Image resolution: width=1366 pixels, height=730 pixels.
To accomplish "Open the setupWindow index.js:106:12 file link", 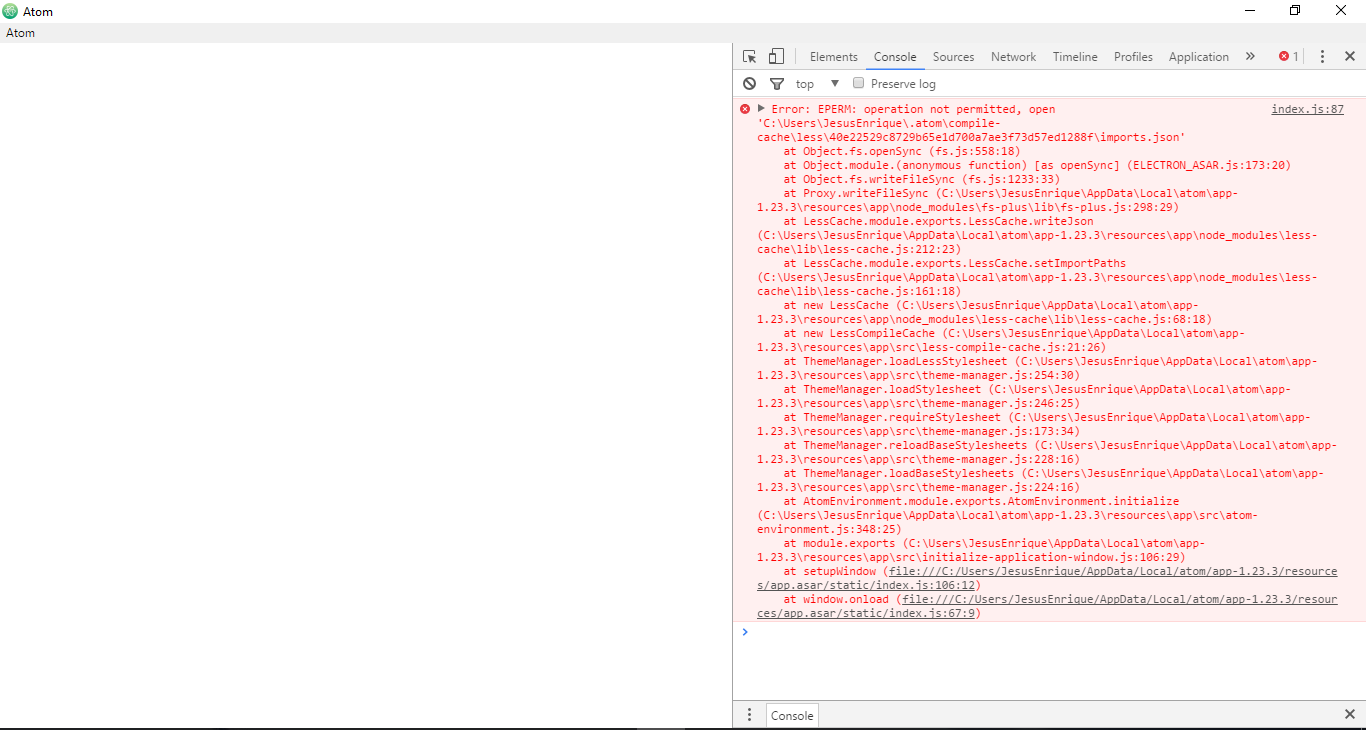I will pyautogui.click(x=1046, y=579).
